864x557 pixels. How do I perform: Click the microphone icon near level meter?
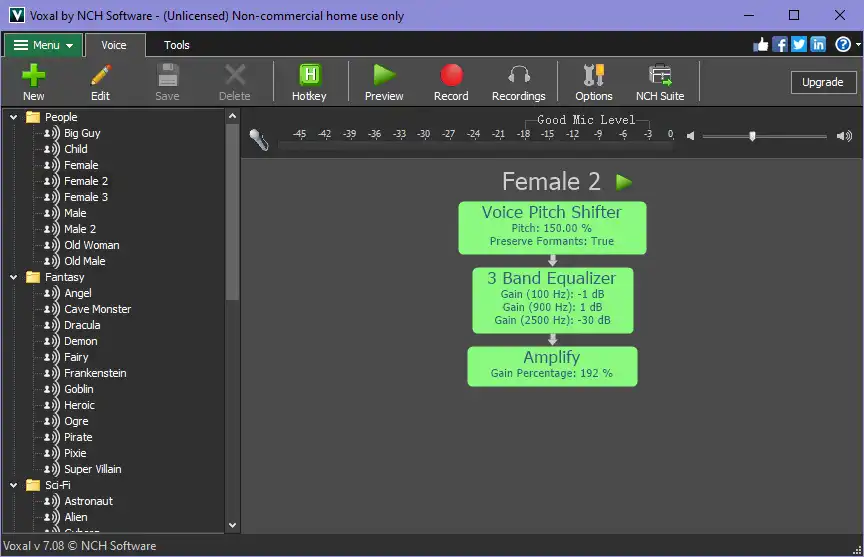258,139
